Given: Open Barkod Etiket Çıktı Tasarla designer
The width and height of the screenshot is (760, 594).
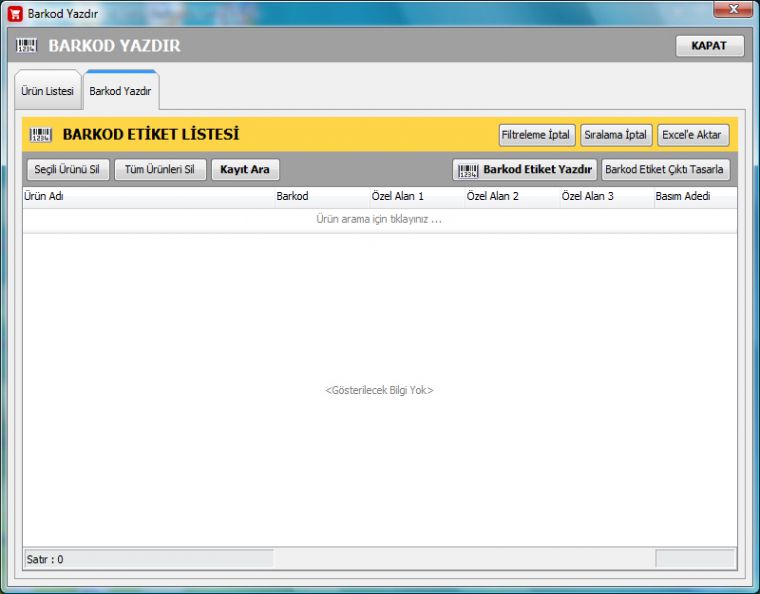Looking at the screenshot, I should point(665,170).
